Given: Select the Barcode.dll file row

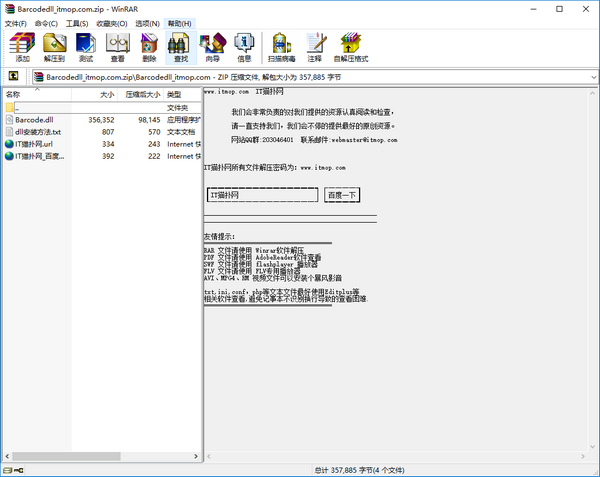Looking at the screenshot, I should coord(103,120).
